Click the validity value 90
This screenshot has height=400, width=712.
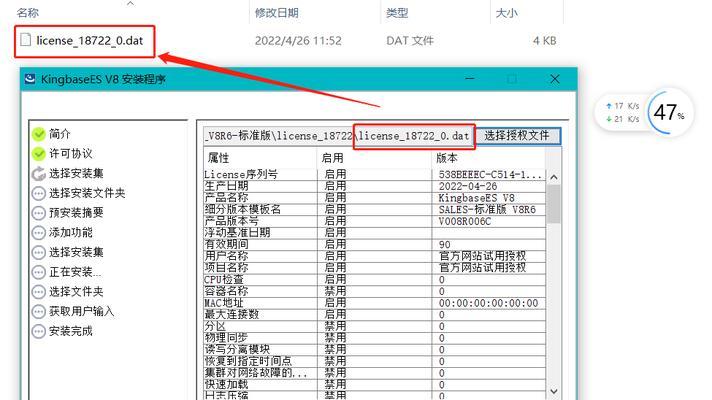point(445,245)
